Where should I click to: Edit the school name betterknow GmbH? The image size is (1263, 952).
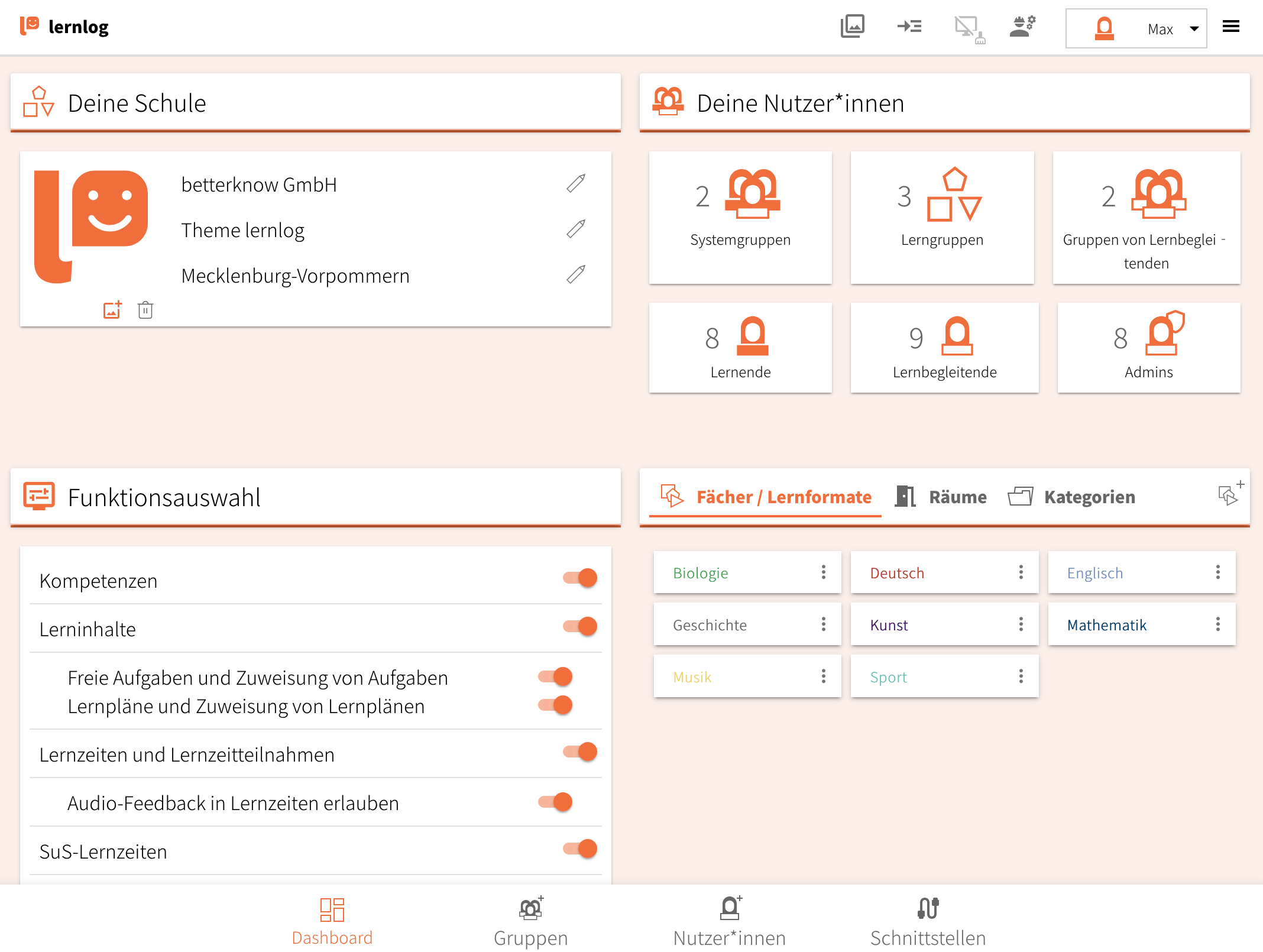pos(576,184)
